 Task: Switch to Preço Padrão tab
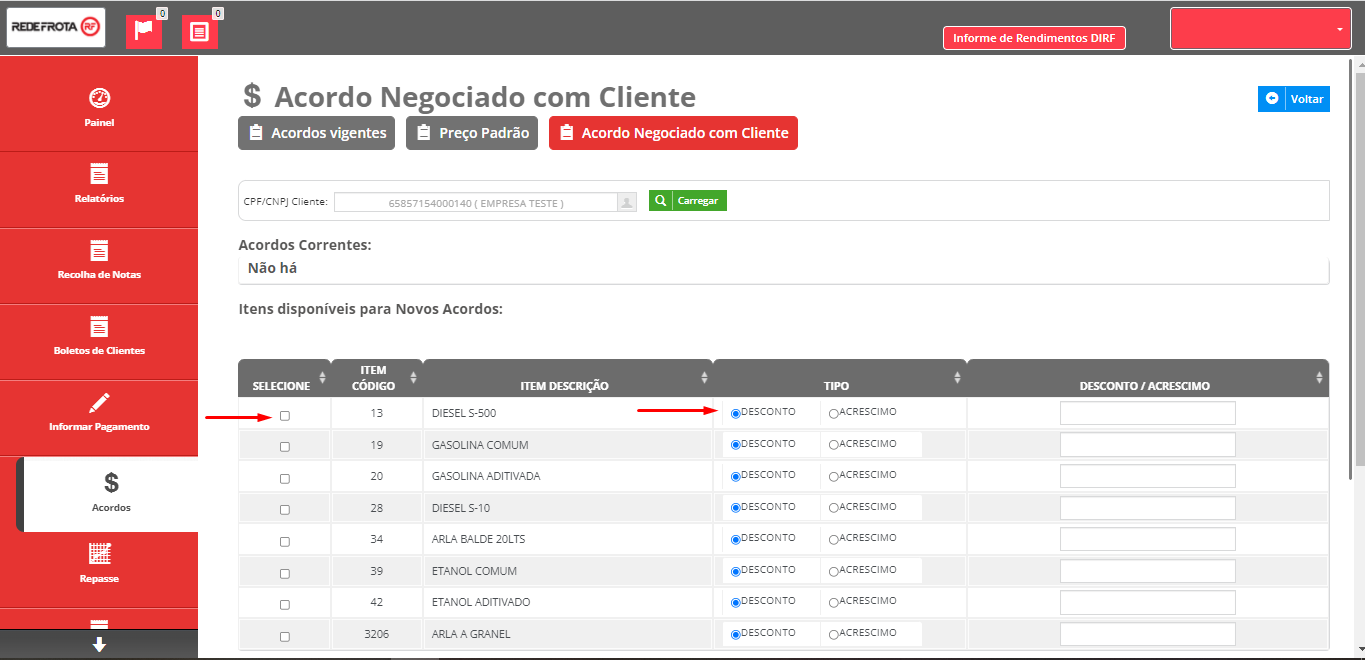(472, 133)
